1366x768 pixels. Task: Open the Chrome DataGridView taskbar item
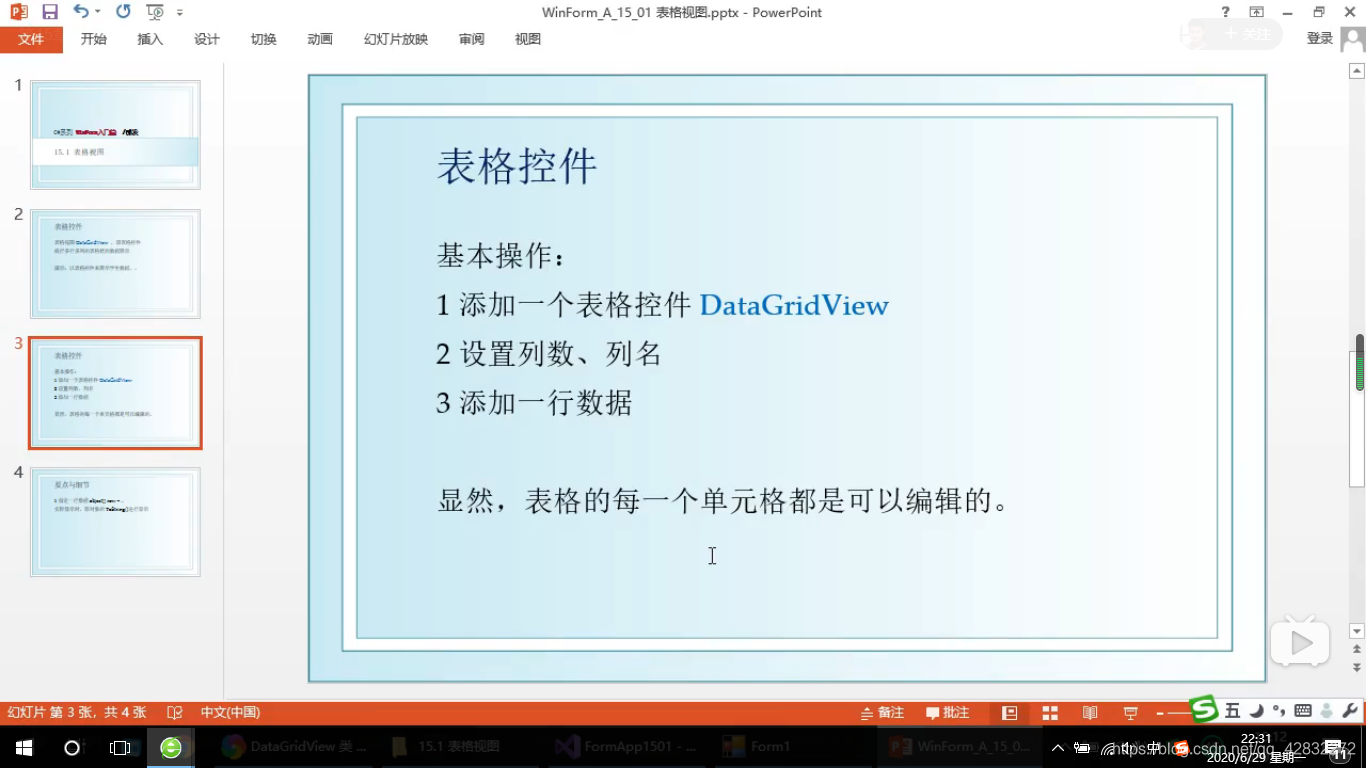coord(295,747)
